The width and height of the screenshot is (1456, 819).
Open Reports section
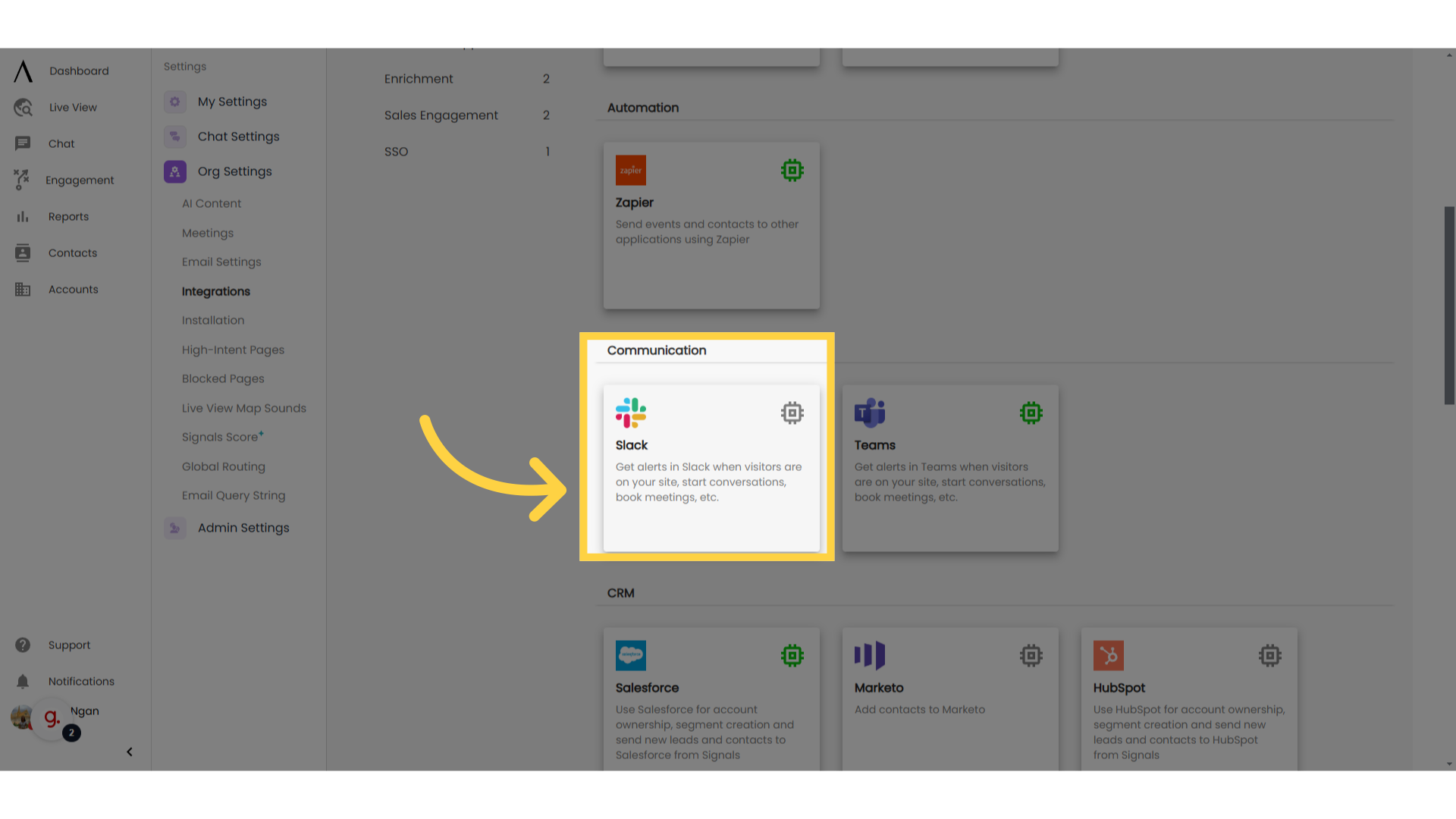[68, 217]
